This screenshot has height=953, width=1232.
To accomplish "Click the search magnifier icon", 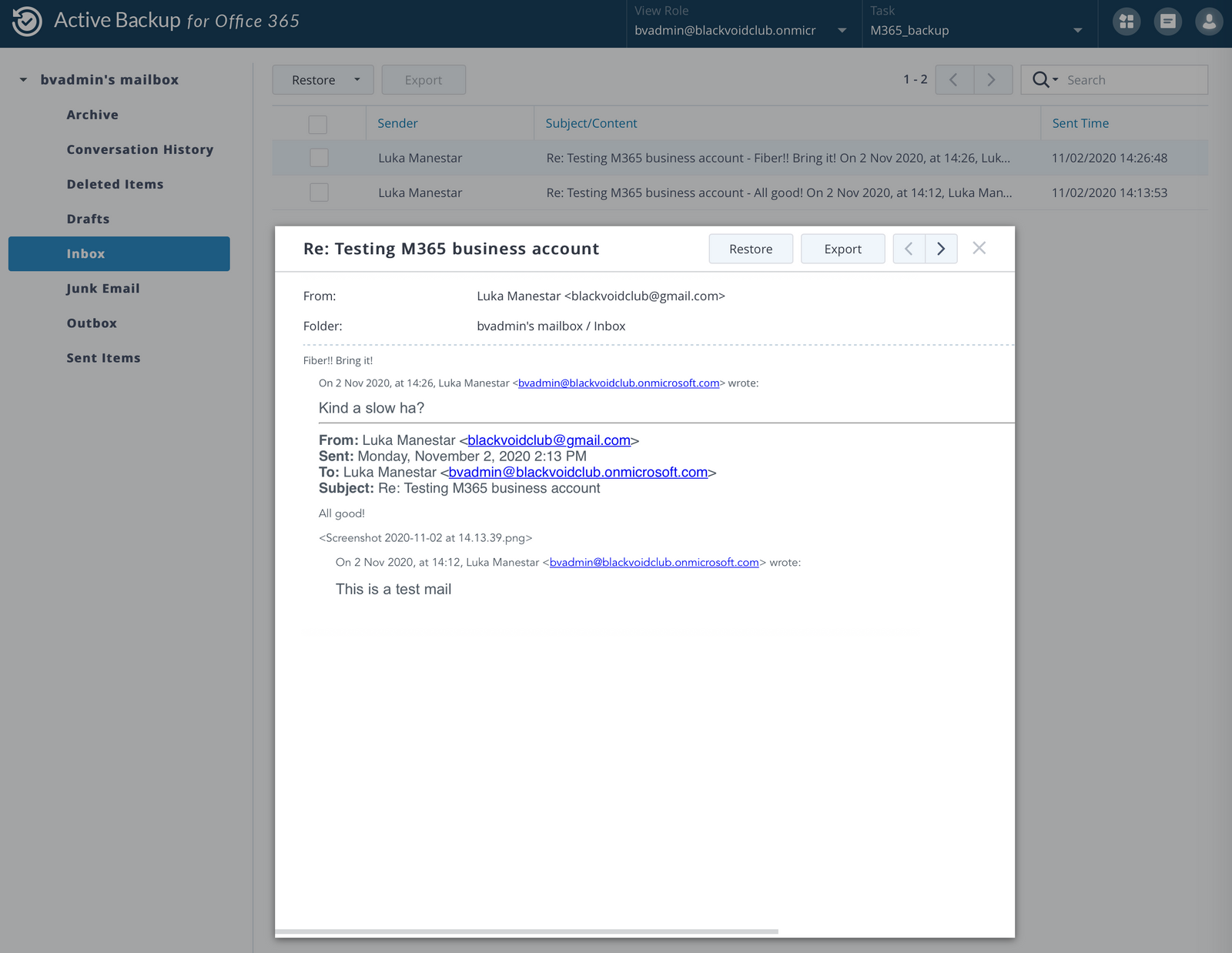I will pos(1040,79).
